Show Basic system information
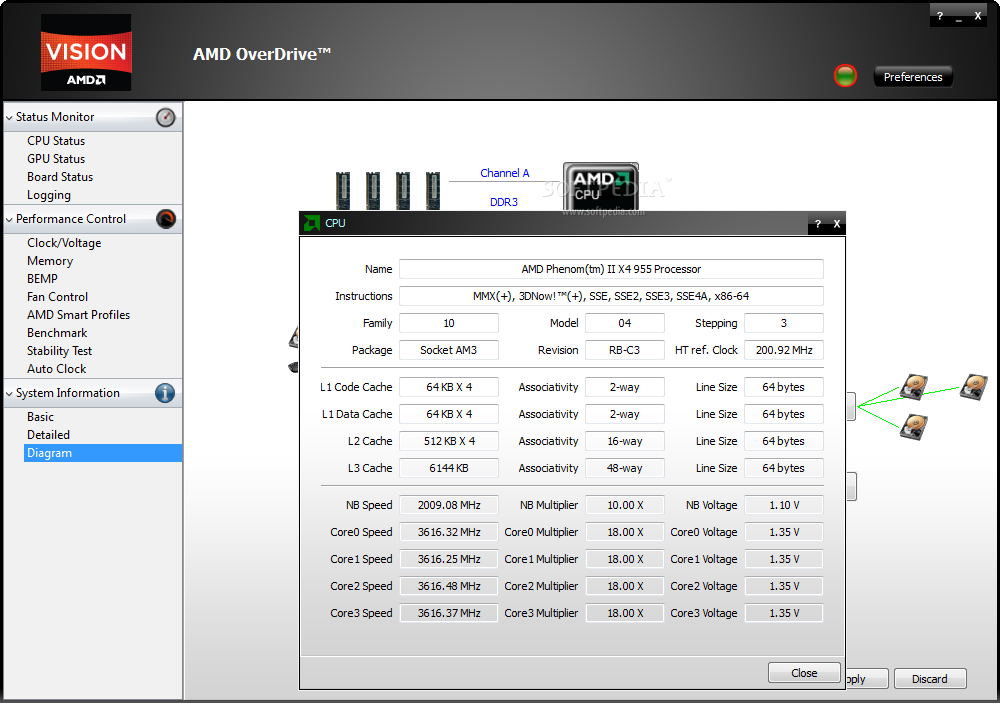The height and width of the screenshot is (710, 1000). click(40, 417)
